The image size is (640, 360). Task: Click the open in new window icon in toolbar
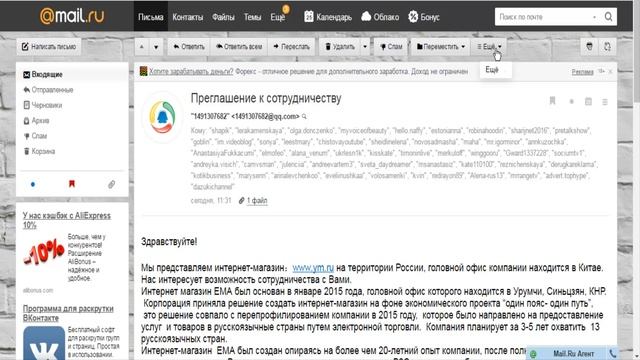point(607,47)
